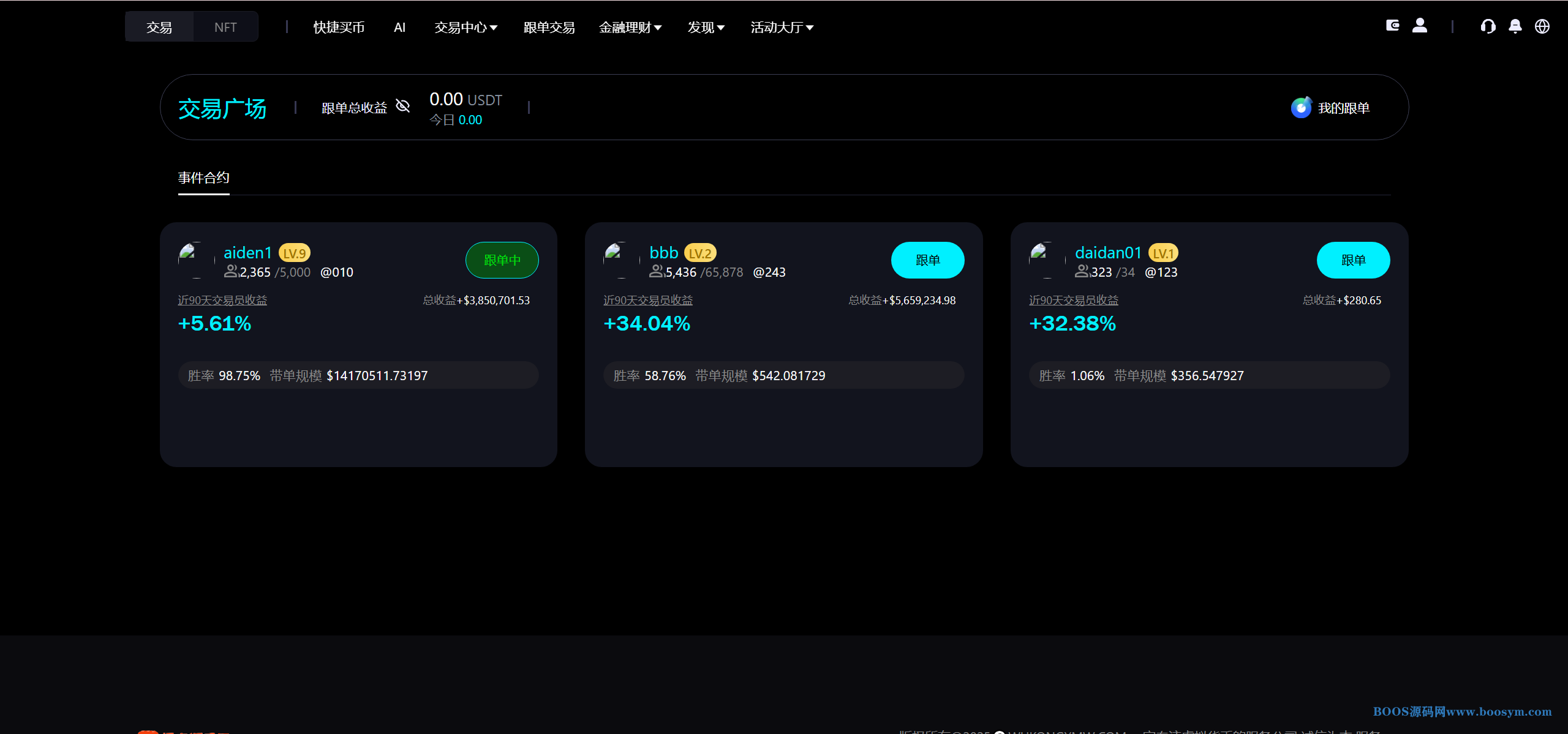Click the followers icon on daidan01 card
1568x734 pixels.
1082,271
